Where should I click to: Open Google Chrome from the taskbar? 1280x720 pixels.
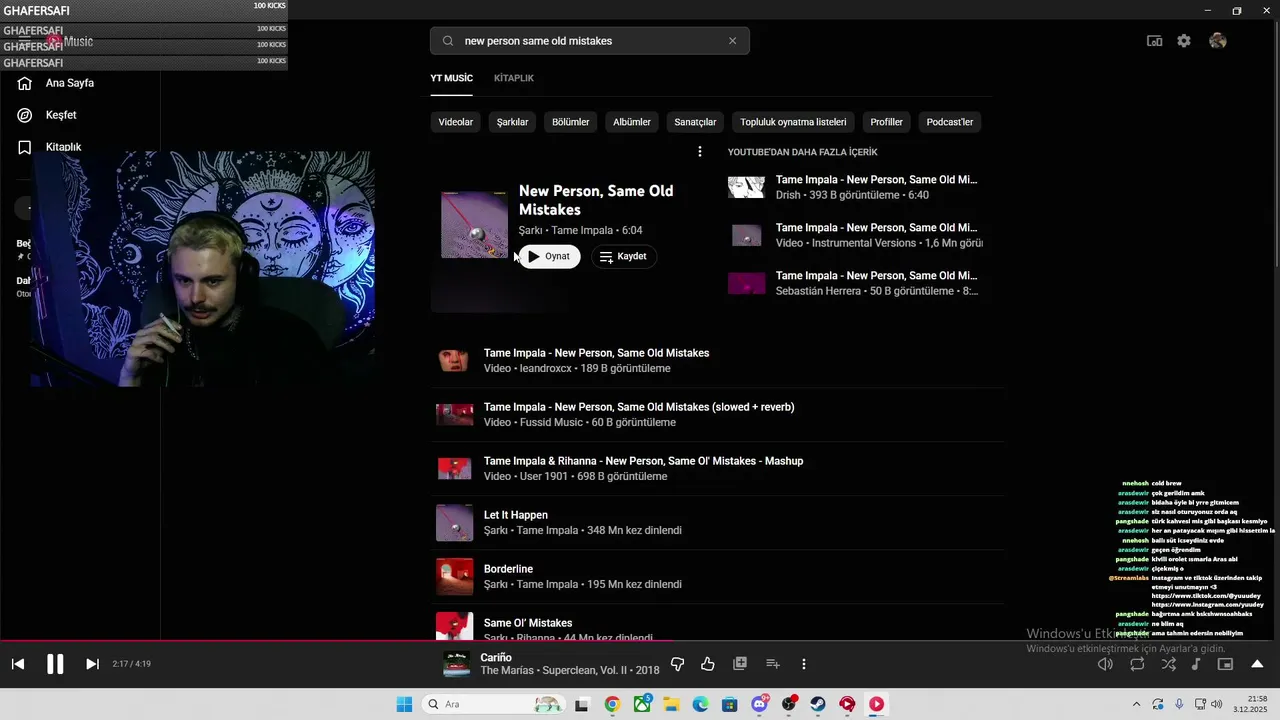click(x=612, y=704)
